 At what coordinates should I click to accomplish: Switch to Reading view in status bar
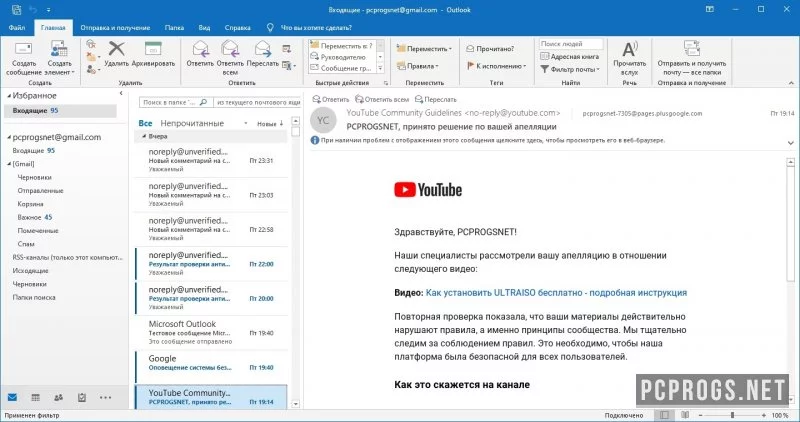(x=685, y=415)
